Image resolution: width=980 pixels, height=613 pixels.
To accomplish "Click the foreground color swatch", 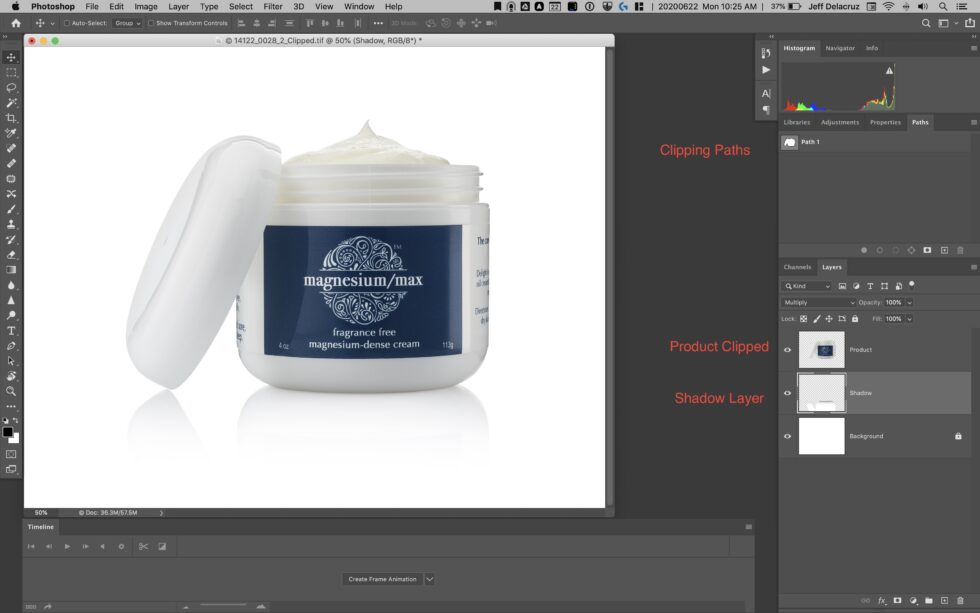I will 8,432.
